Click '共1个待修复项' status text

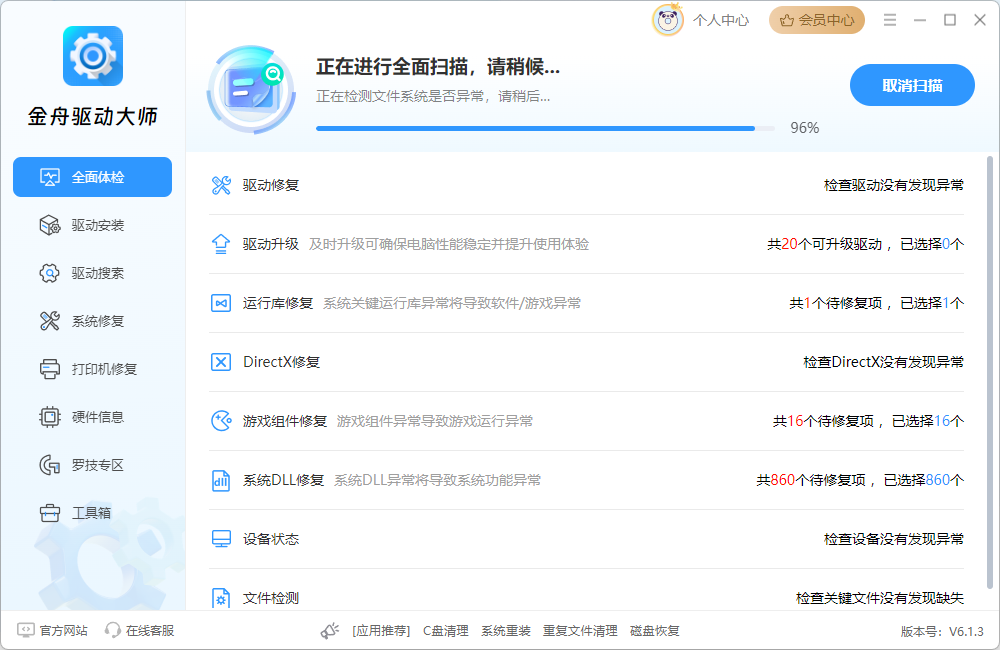click(835, 303)
